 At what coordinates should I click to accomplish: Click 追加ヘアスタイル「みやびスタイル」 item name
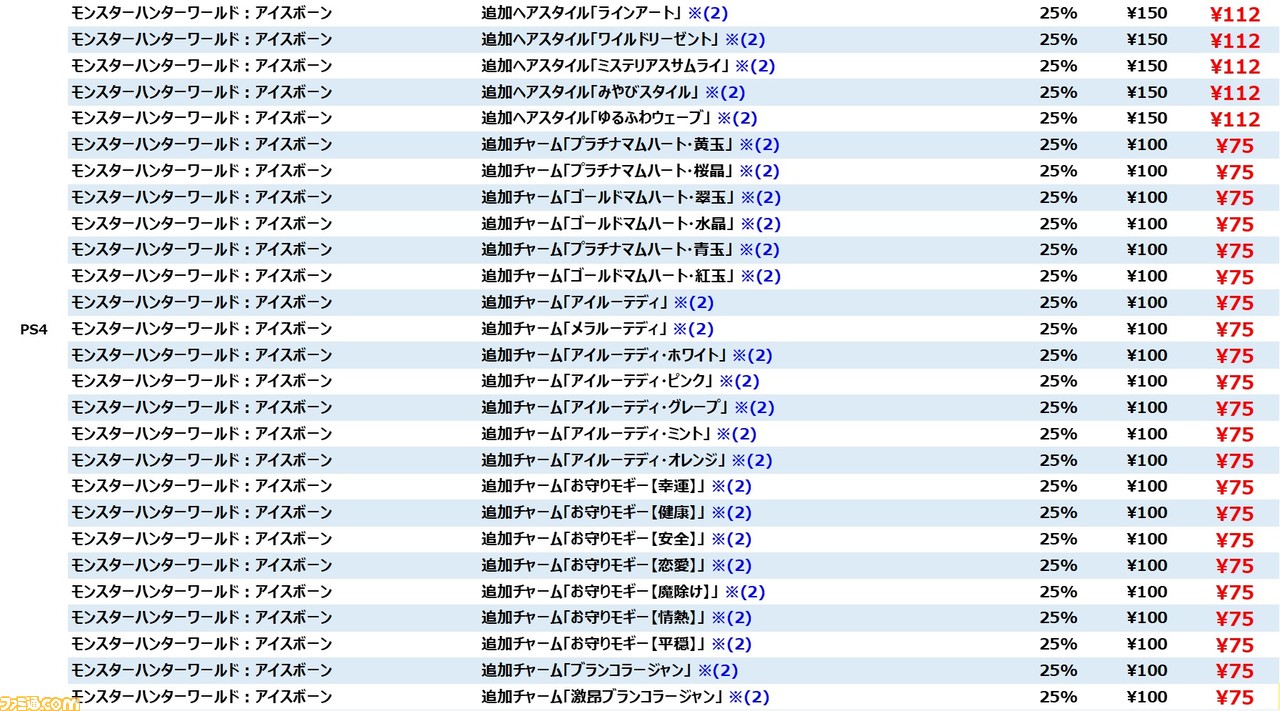coord(592,92)
